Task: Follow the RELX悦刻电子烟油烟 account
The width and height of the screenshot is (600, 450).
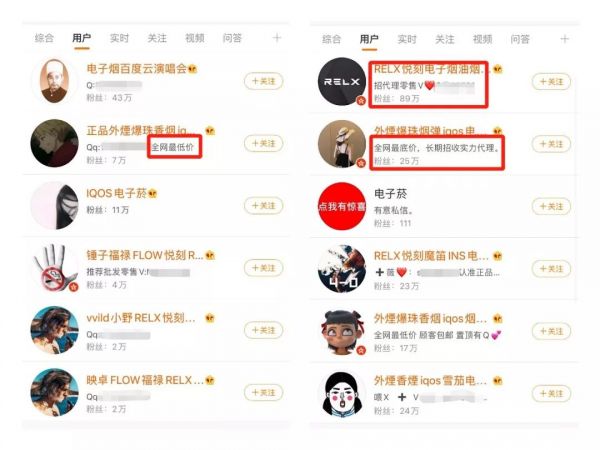Action: [551, 82]
